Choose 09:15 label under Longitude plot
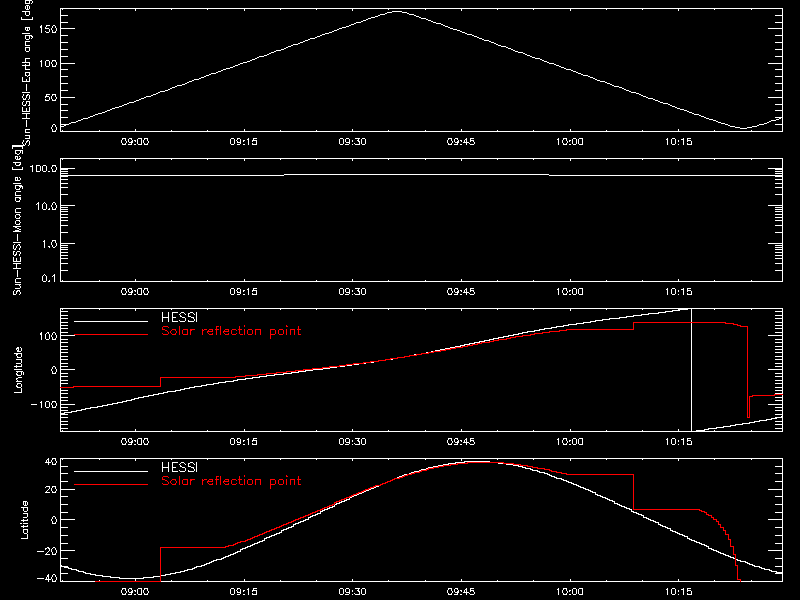 click(x=243, y=442)
